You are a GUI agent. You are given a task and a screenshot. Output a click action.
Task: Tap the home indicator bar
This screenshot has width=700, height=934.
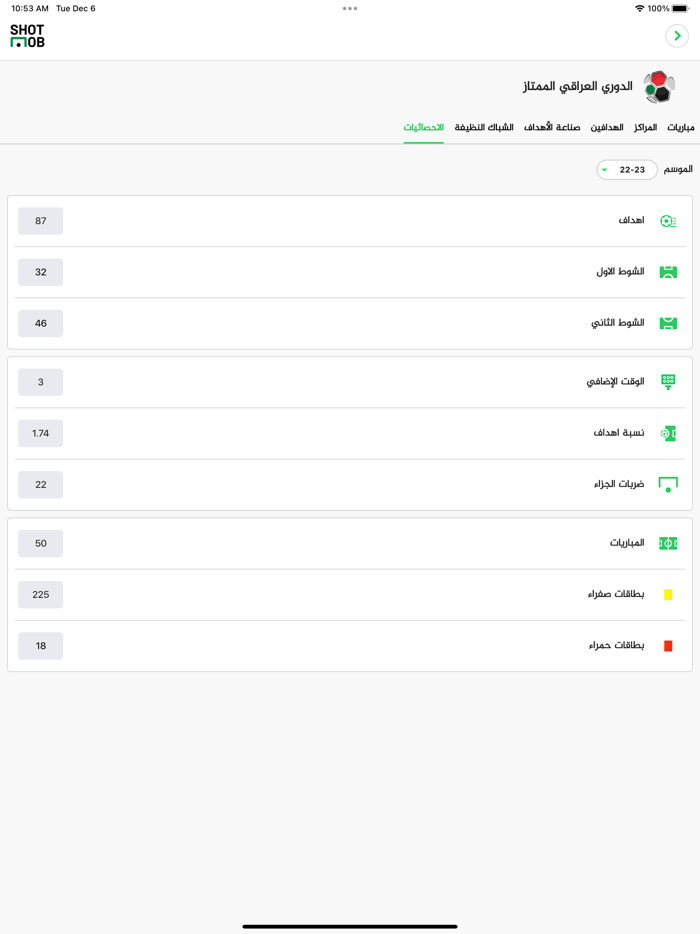coord(350,926)
